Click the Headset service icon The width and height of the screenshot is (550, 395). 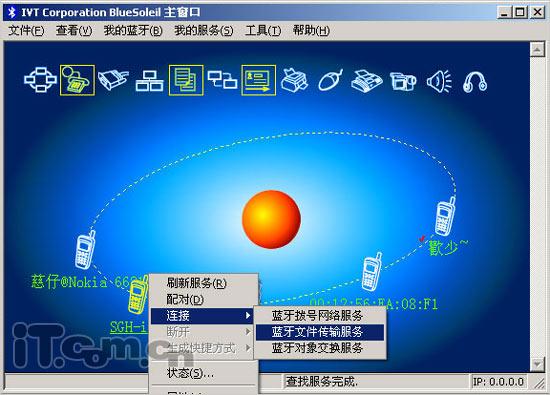pyautogui.click(x=475, y=82)
